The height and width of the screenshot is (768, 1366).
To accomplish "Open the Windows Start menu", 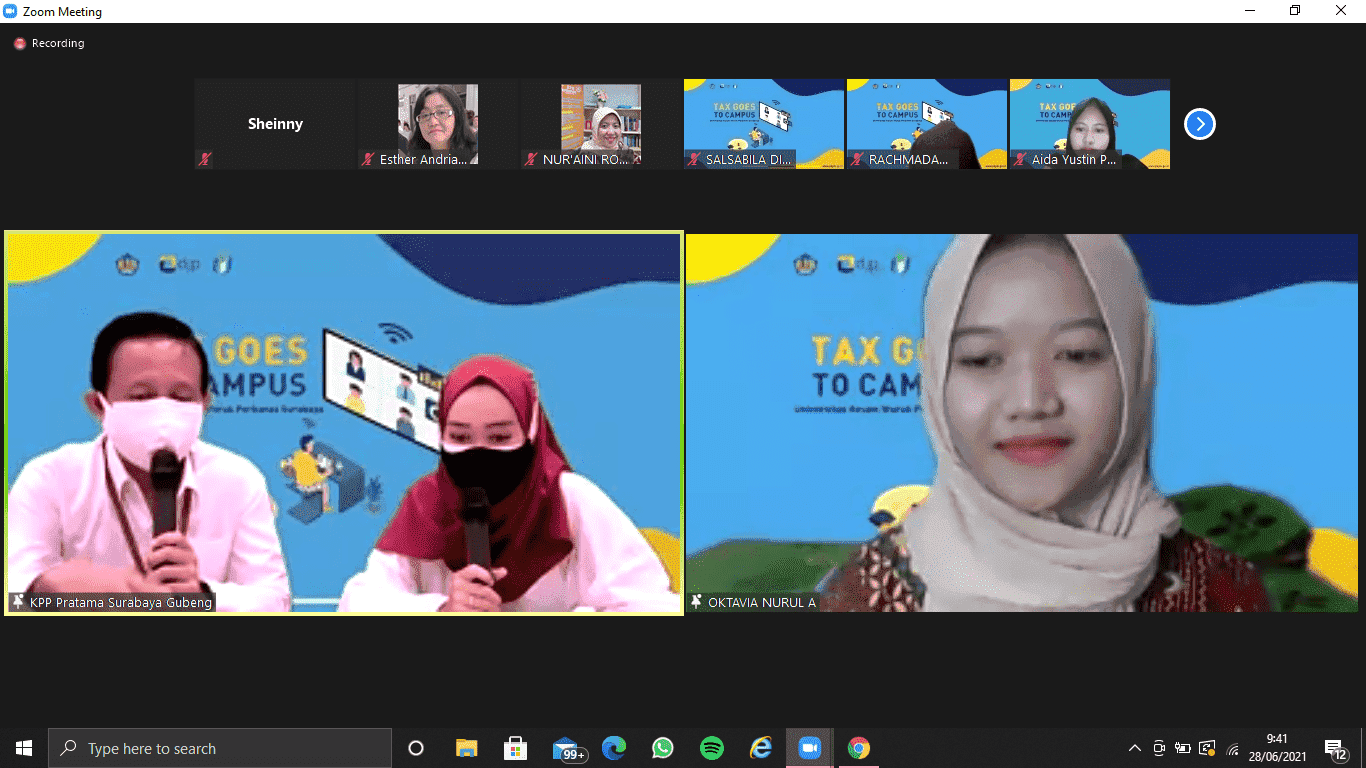I will click(x=24, y=748).
